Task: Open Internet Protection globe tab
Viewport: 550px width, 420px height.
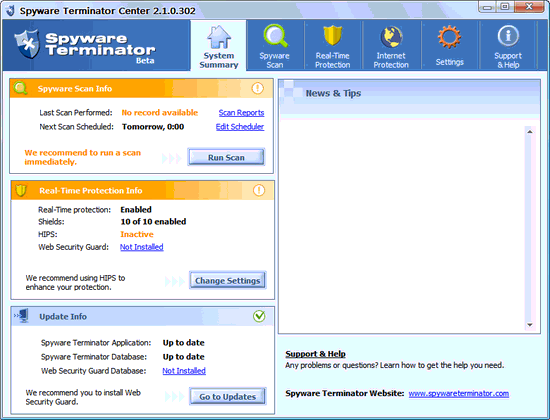Action: (x=391, y=46)
